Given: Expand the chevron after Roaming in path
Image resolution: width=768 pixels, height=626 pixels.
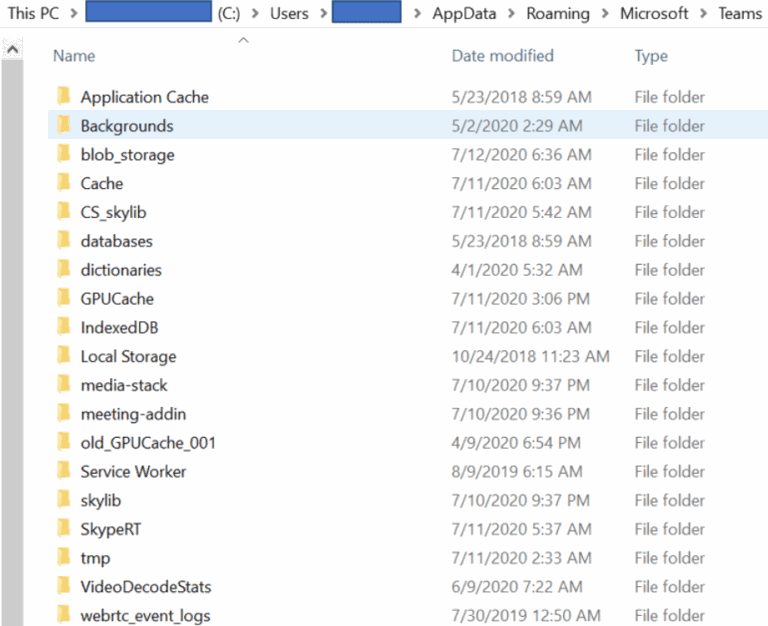Looking at the screenshot, I should pyautogui.click(x=605, y=13).
